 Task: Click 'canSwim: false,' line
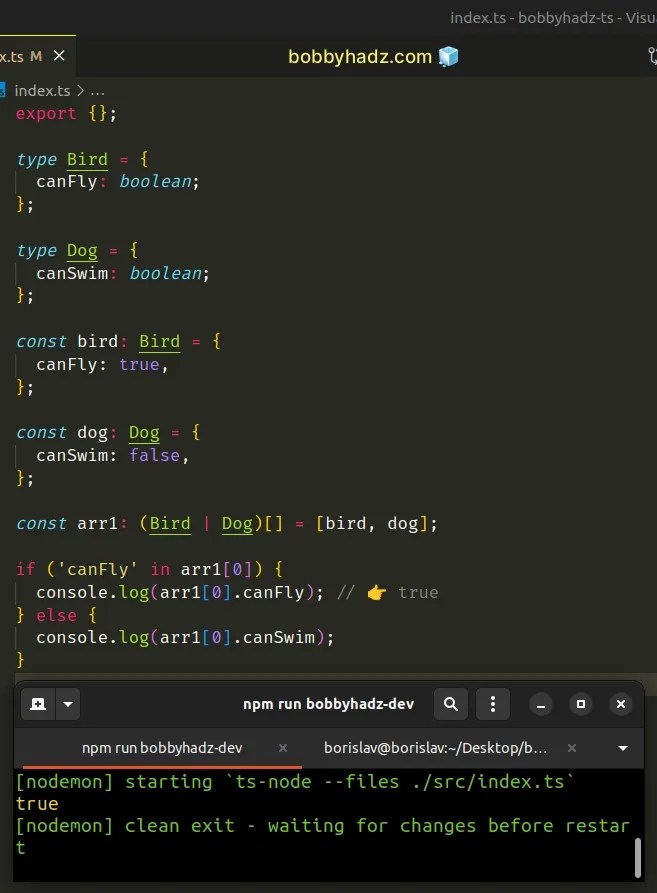[113, 456]
